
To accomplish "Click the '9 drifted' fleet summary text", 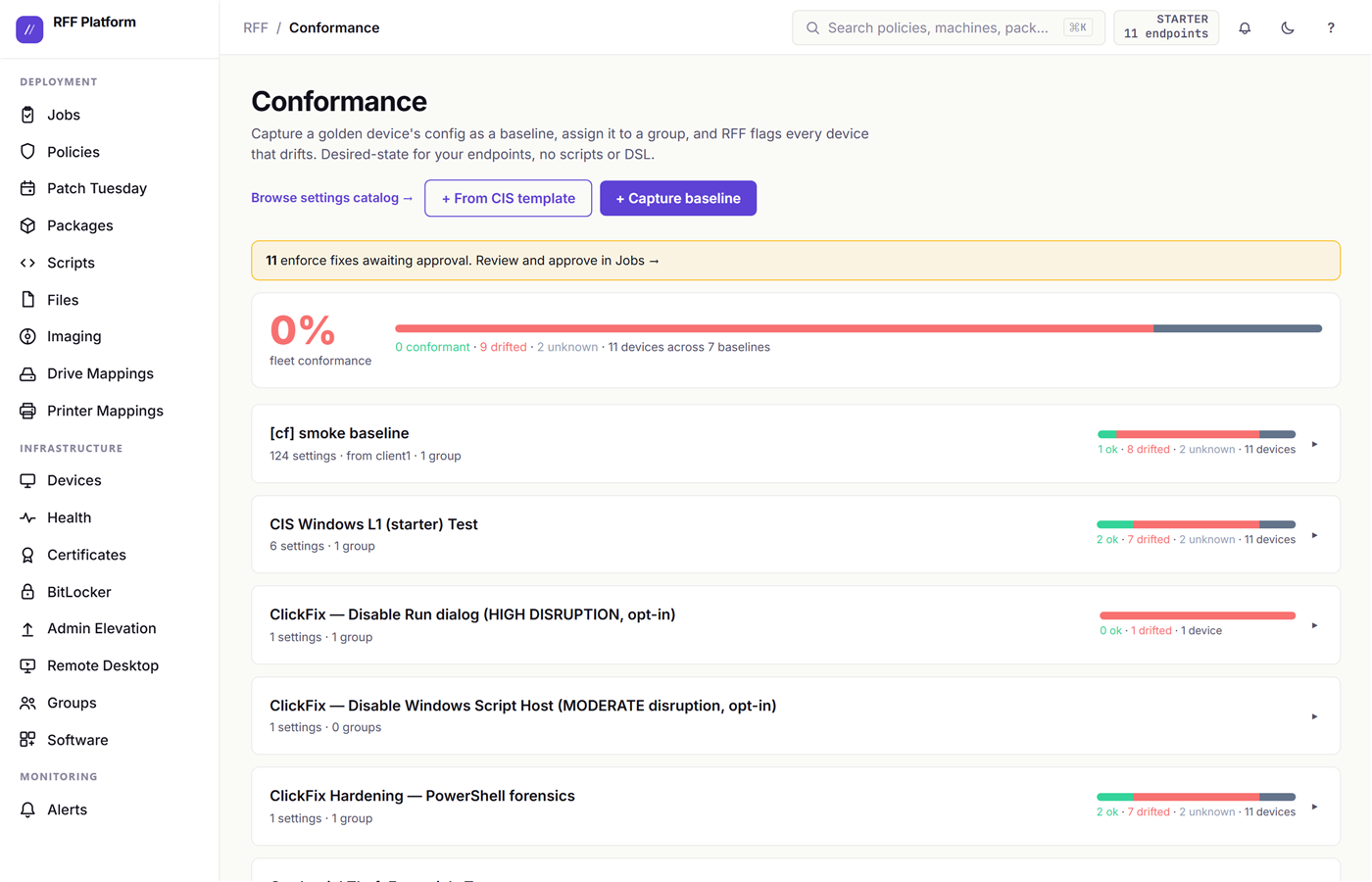I will 503,347.
